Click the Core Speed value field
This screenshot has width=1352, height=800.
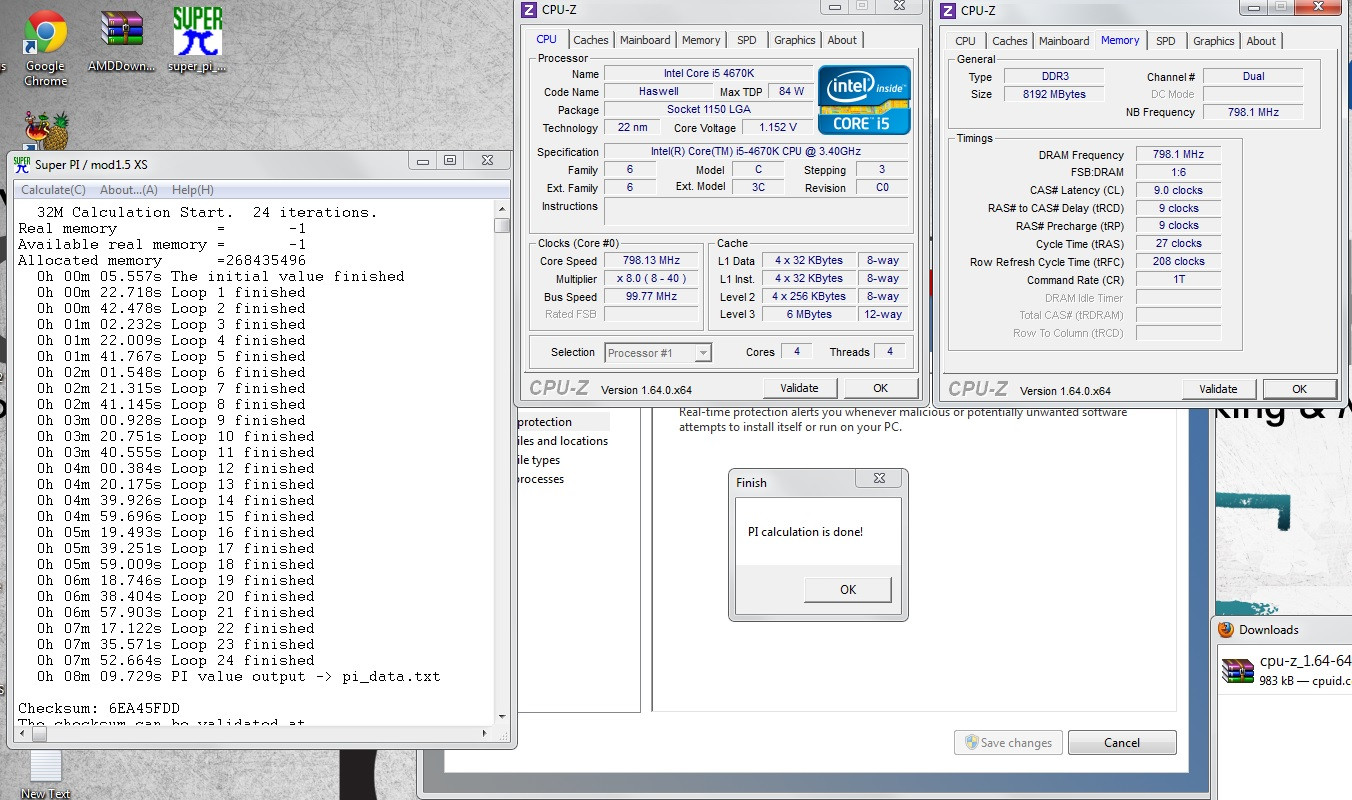click(x=652, y=260)
